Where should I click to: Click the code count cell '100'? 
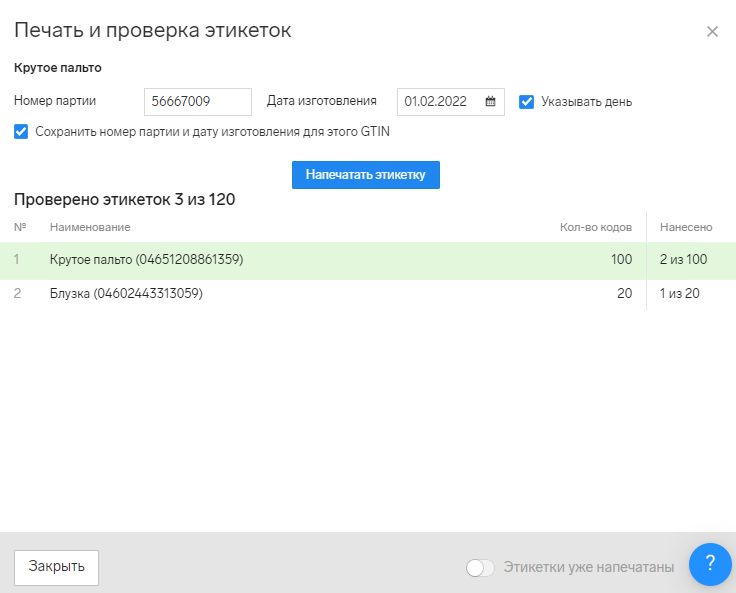tap(621, 259)
